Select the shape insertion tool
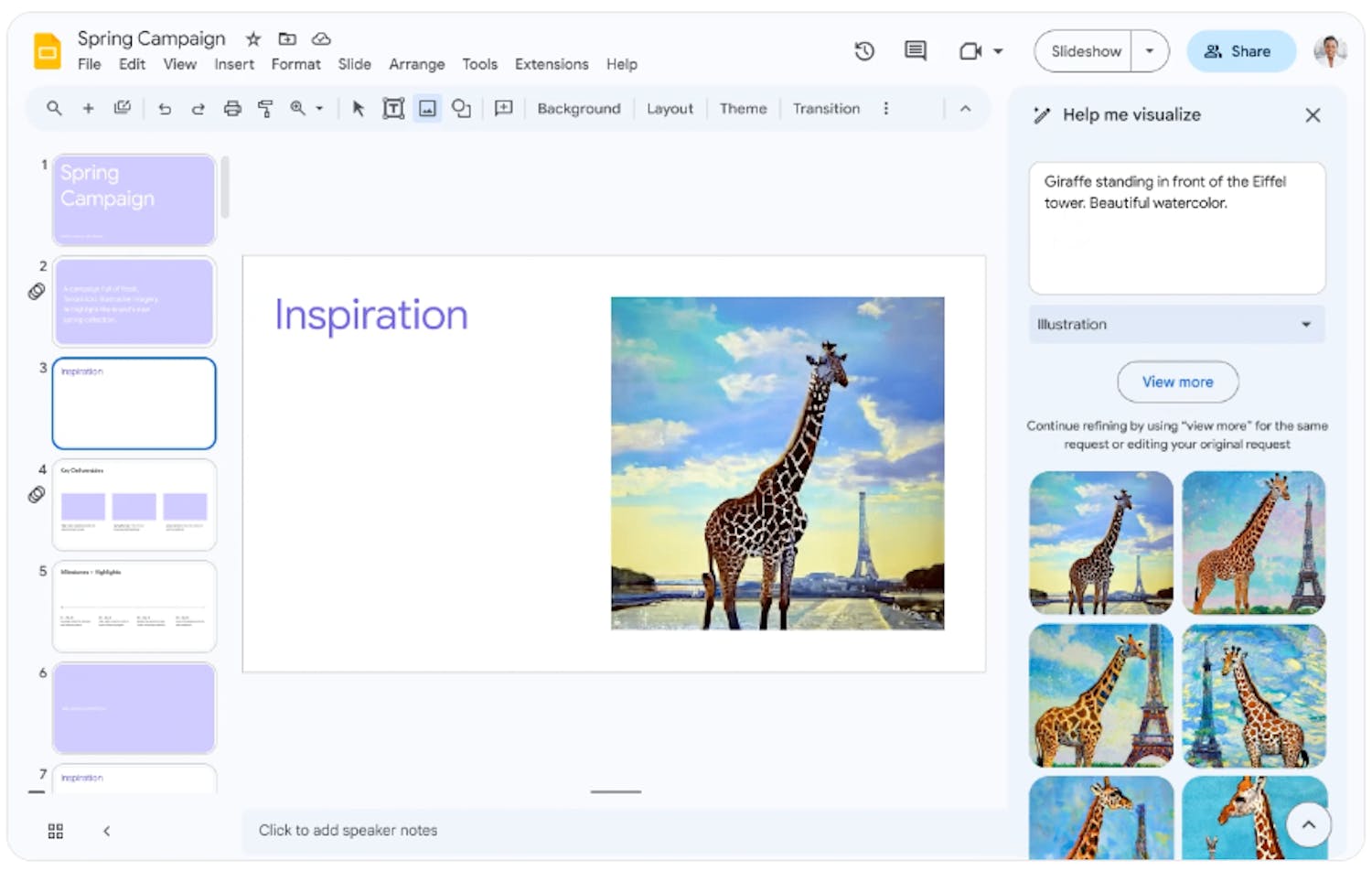Viewport: 1372px width, 871px height. 461,108
